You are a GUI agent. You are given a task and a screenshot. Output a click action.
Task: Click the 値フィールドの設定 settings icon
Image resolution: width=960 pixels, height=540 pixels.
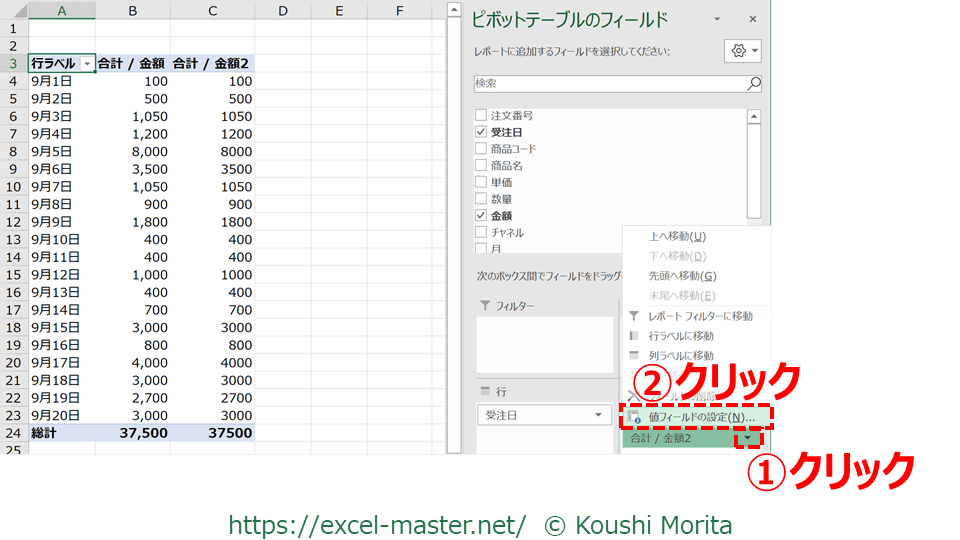point(633,416)
